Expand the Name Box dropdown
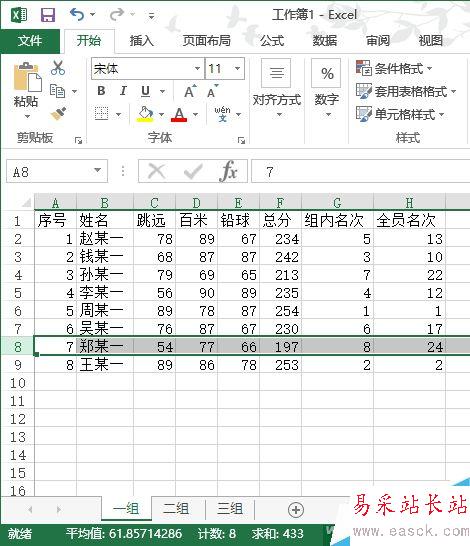470x546 pixels. pyautogui.click(x=97, y=170)
